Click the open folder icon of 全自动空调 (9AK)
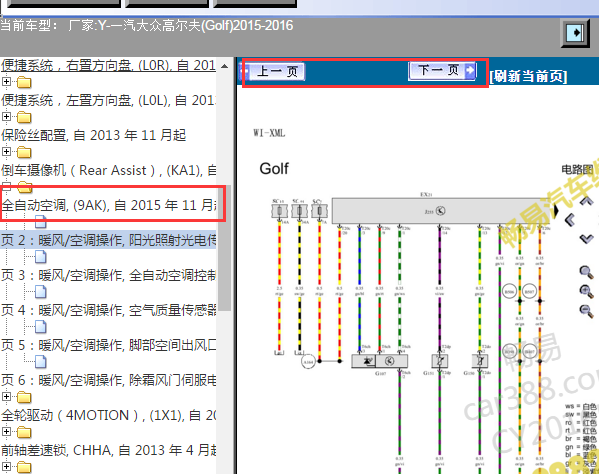599x474 pixels. [25, 187]
